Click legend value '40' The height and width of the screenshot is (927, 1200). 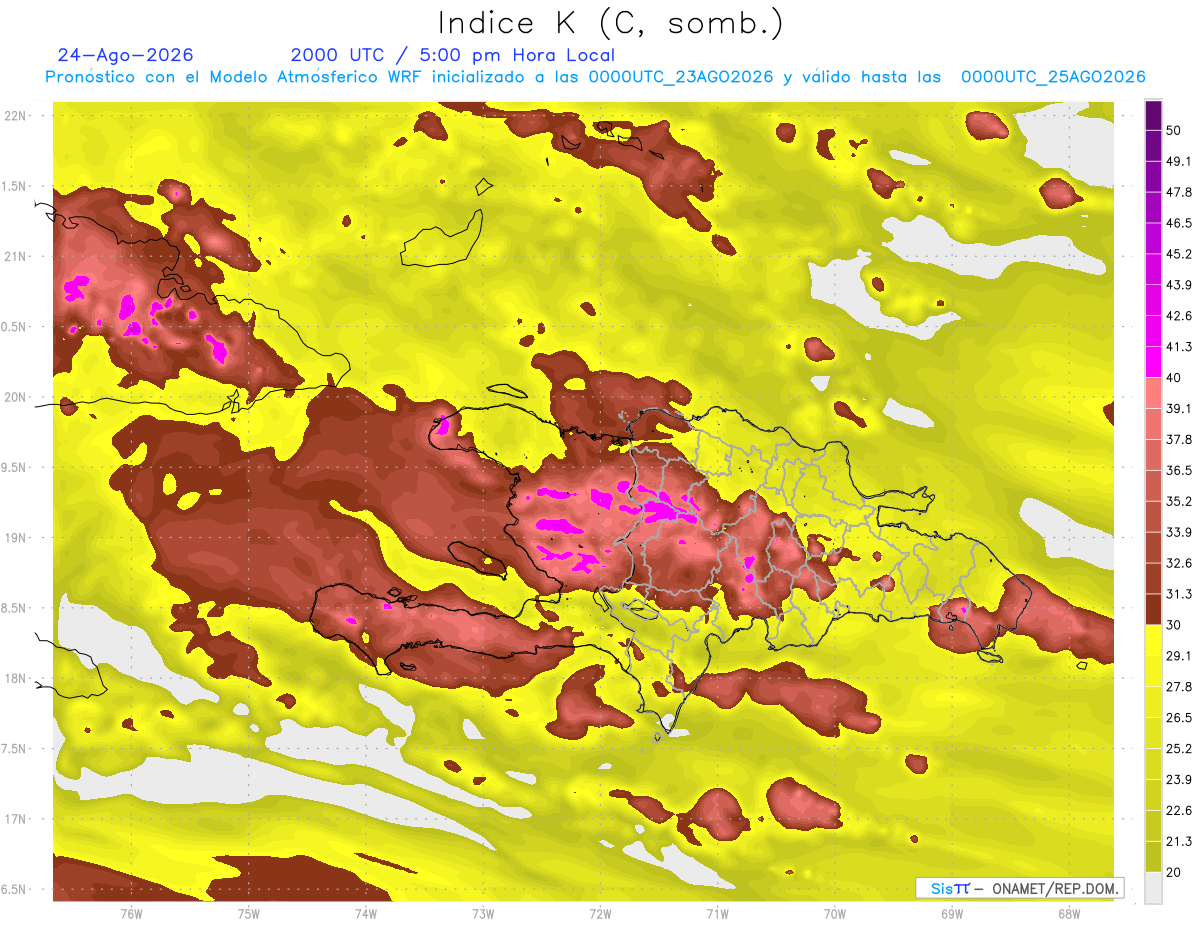click(1174, 378)
